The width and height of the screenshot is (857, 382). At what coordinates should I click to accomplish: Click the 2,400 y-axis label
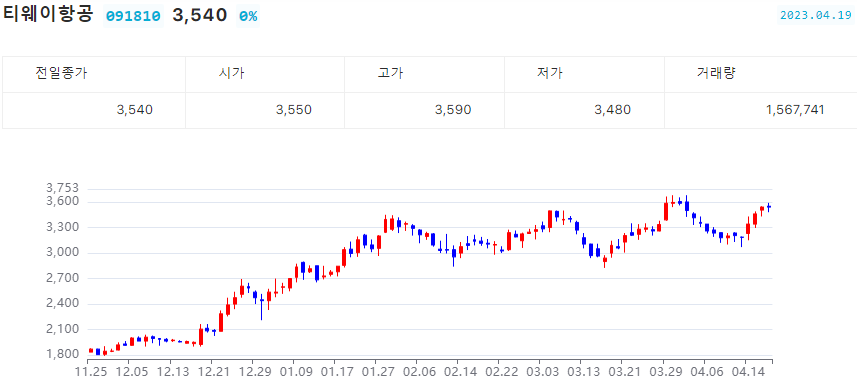[x=62, y=303]
